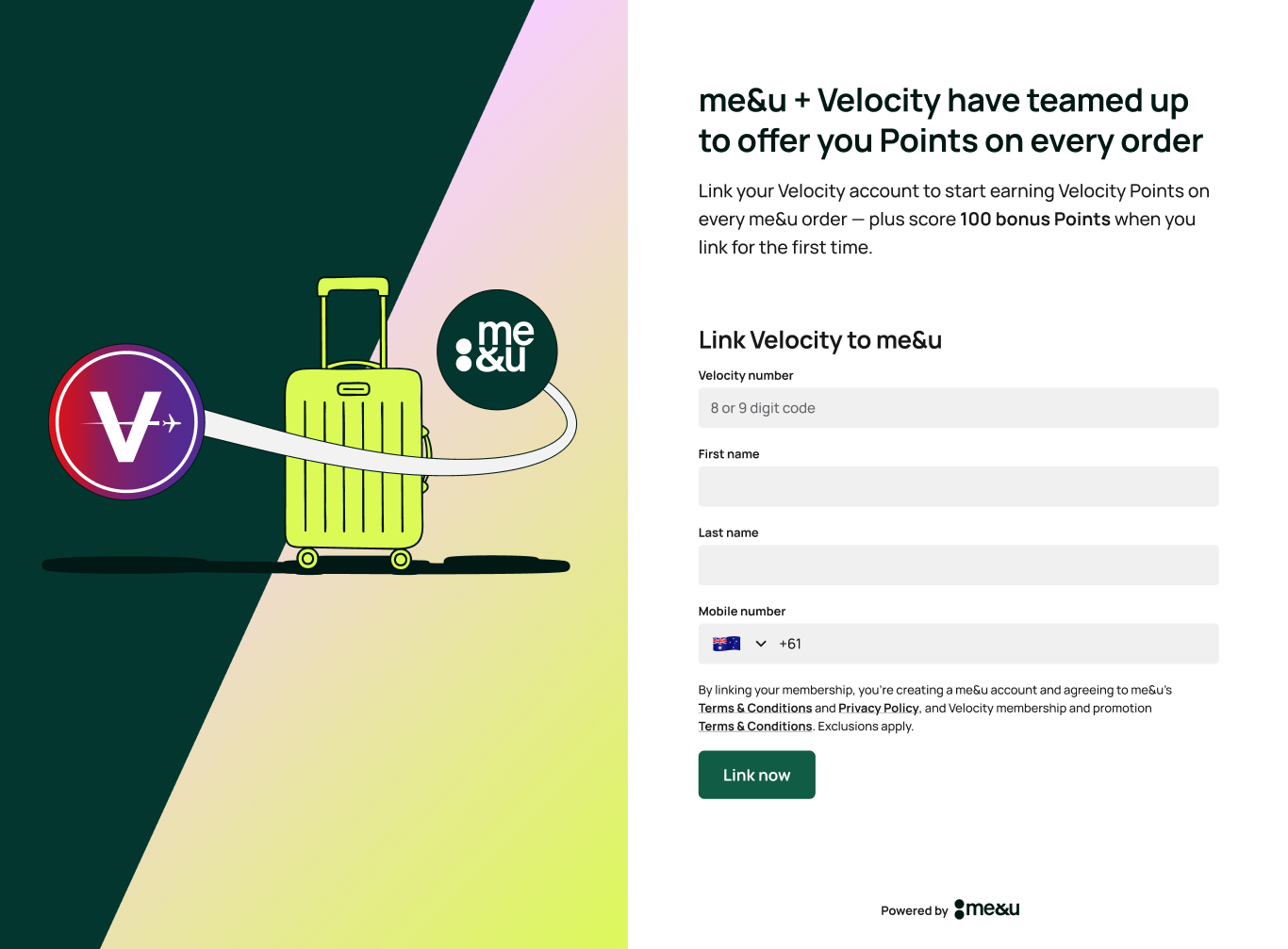This screenshot has height=949, width=1288.
Task: Click the "100 bonus Points" bold text
Action: tap(1034, 220)
